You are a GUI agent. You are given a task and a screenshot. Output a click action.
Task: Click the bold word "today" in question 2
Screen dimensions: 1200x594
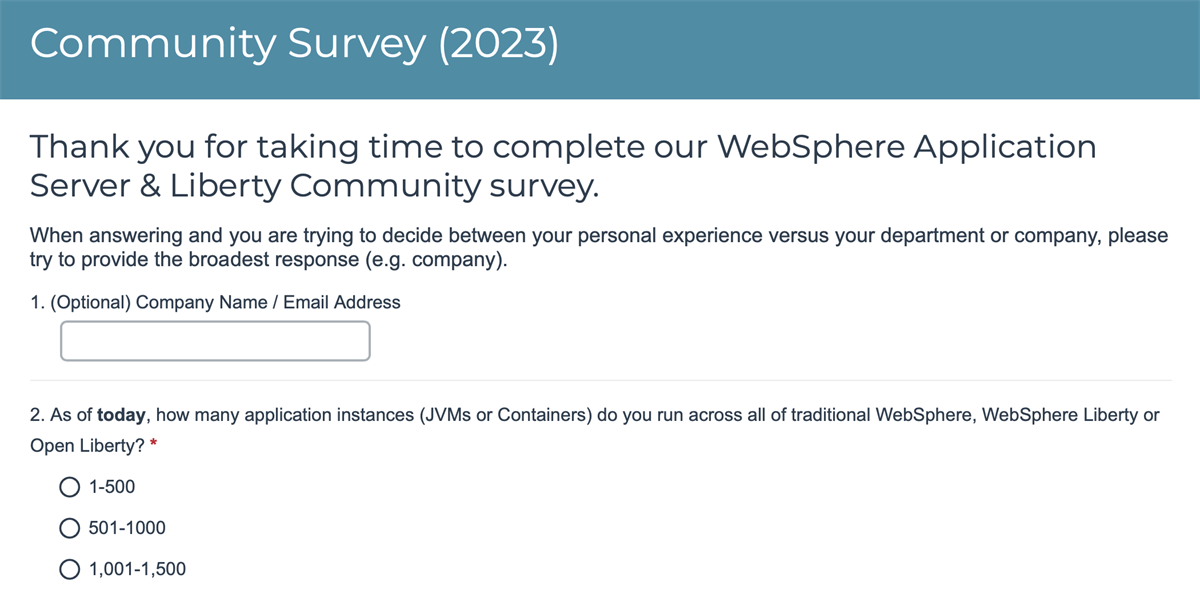point(120,415)
